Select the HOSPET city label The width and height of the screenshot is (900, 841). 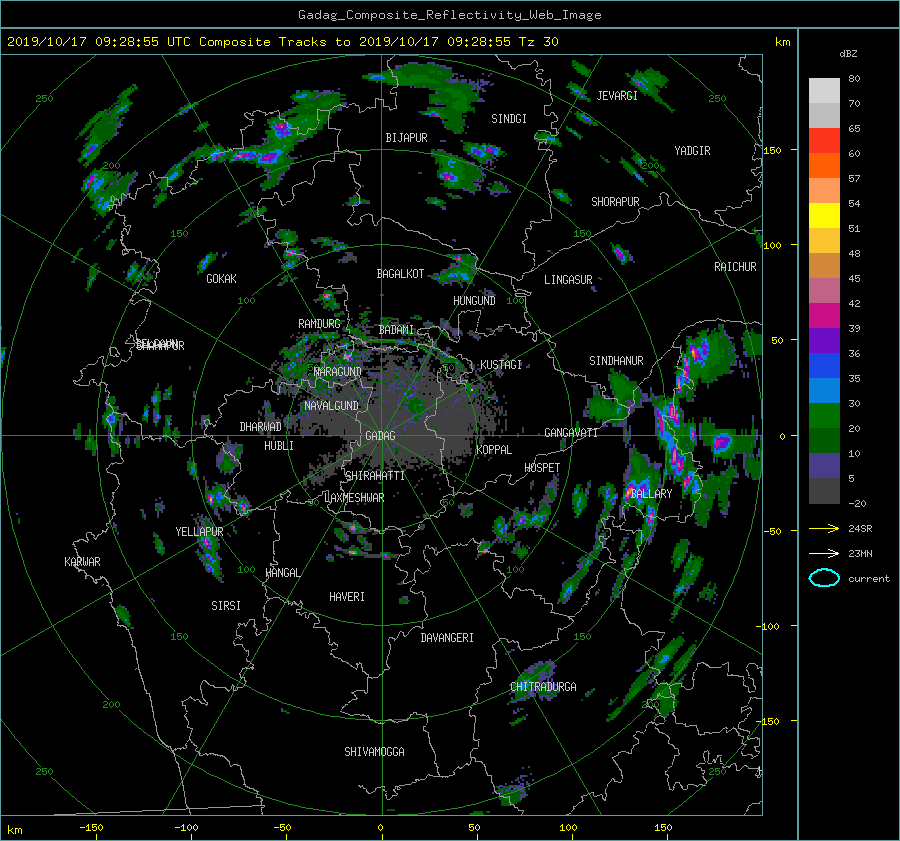542,468
